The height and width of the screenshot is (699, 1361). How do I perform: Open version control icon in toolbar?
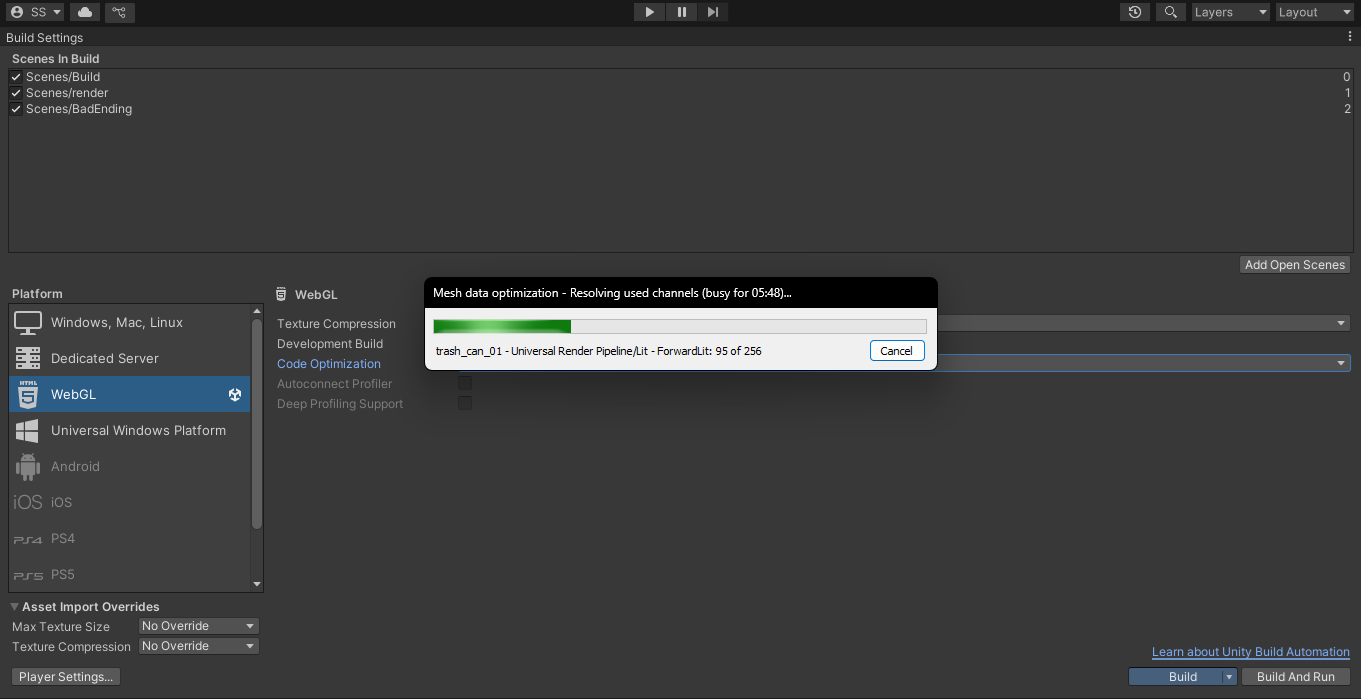[119, 12]
